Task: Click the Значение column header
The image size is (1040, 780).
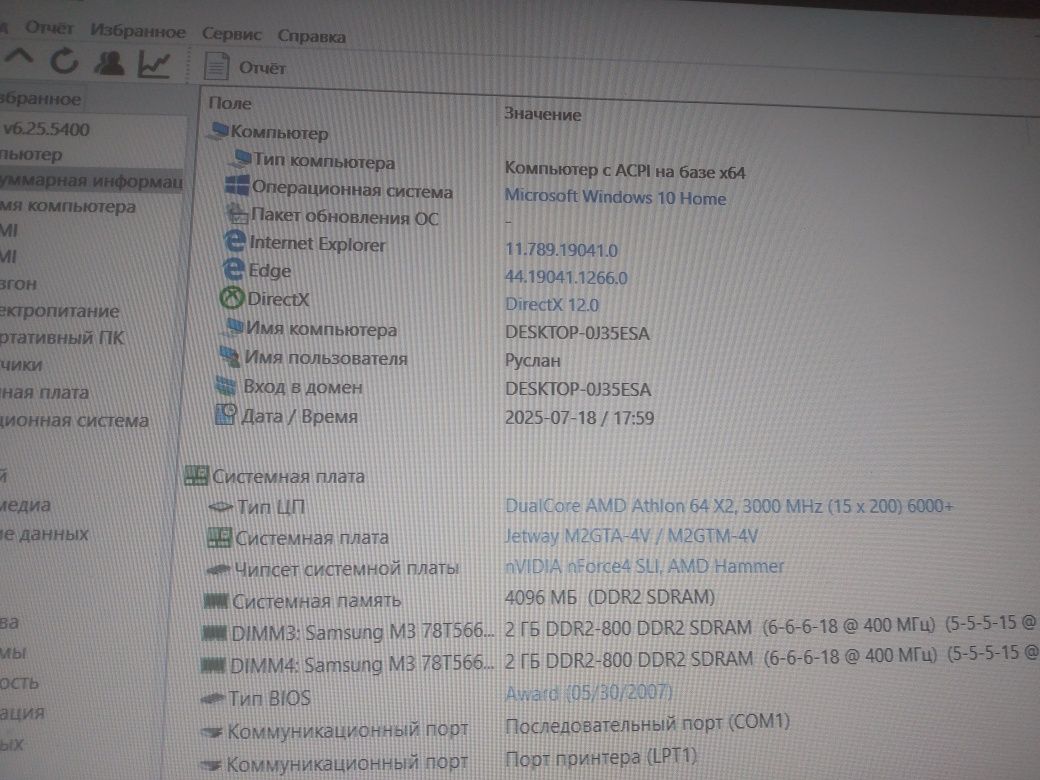Action: pyautogui.click(x=543, y=114)
